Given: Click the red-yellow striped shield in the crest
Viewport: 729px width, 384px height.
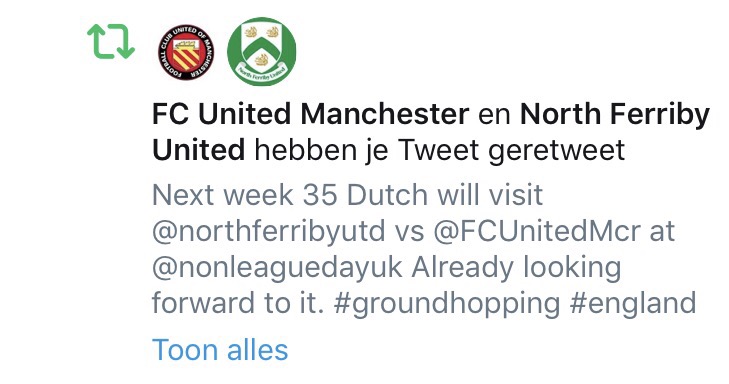Looking at the screenshot, I should pyautogui.click(x=186, y=54).
